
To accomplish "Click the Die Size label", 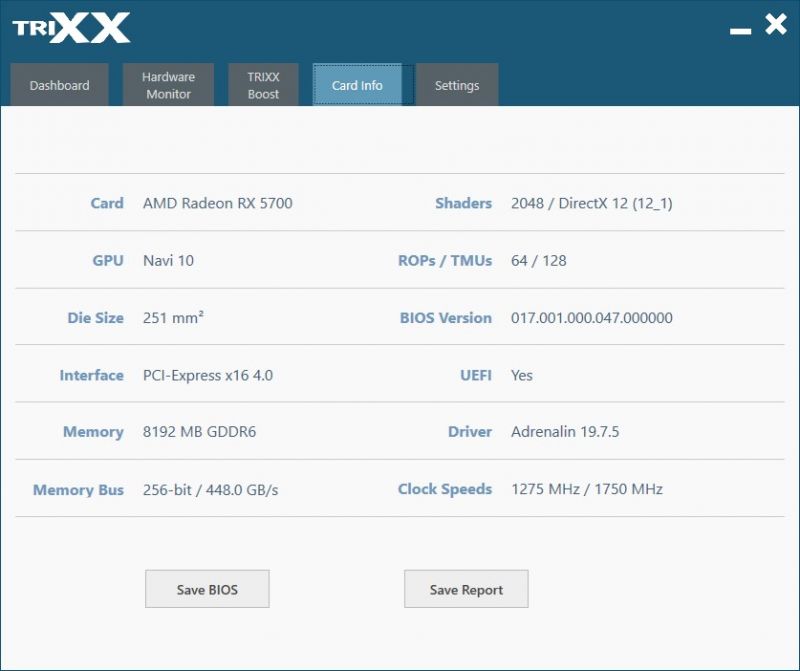I will pyautogui.click(x=95, y=318).
